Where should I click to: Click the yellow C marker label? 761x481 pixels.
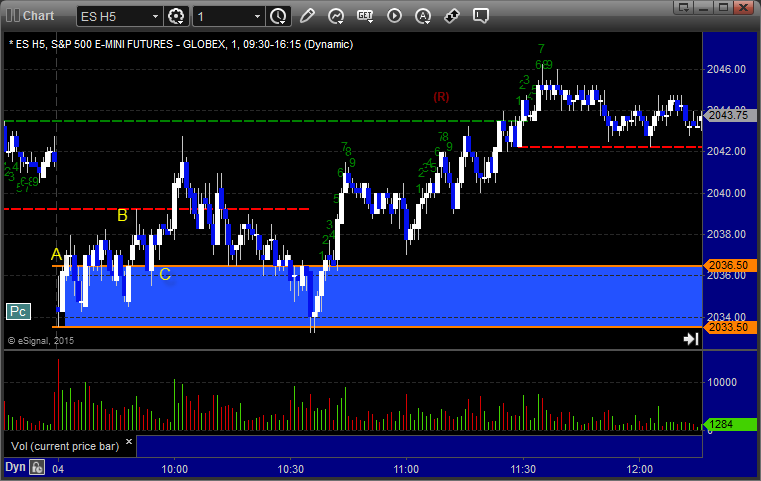(x=165, y=274)
